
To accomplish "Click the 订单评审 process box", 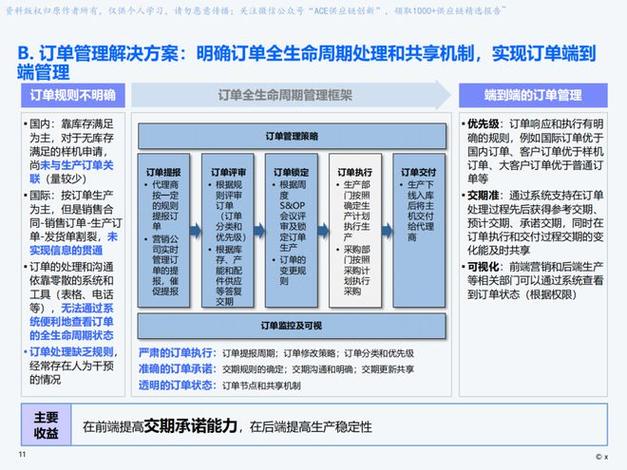I will point(228,230).
